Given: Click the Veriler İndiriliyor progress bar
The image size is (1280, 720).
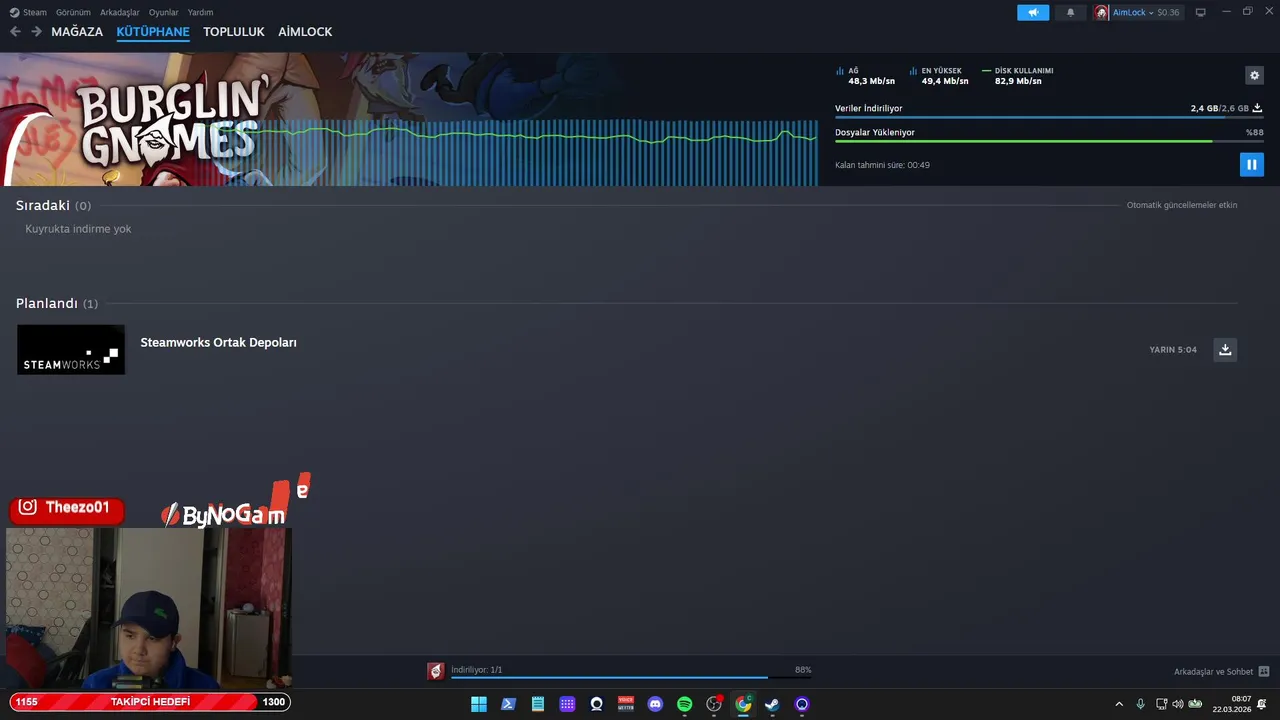Looking at the screenshot, I should pos(1049,117).
